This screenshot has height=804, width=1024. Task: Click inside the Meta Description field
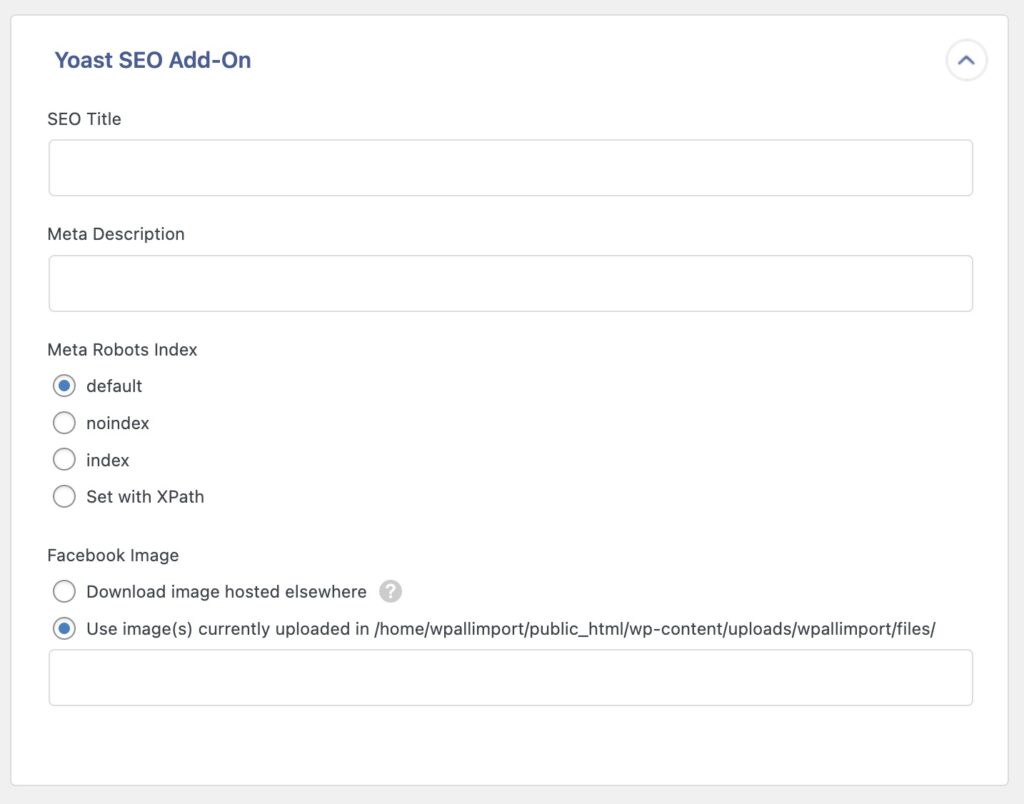[x=511, y=283]
